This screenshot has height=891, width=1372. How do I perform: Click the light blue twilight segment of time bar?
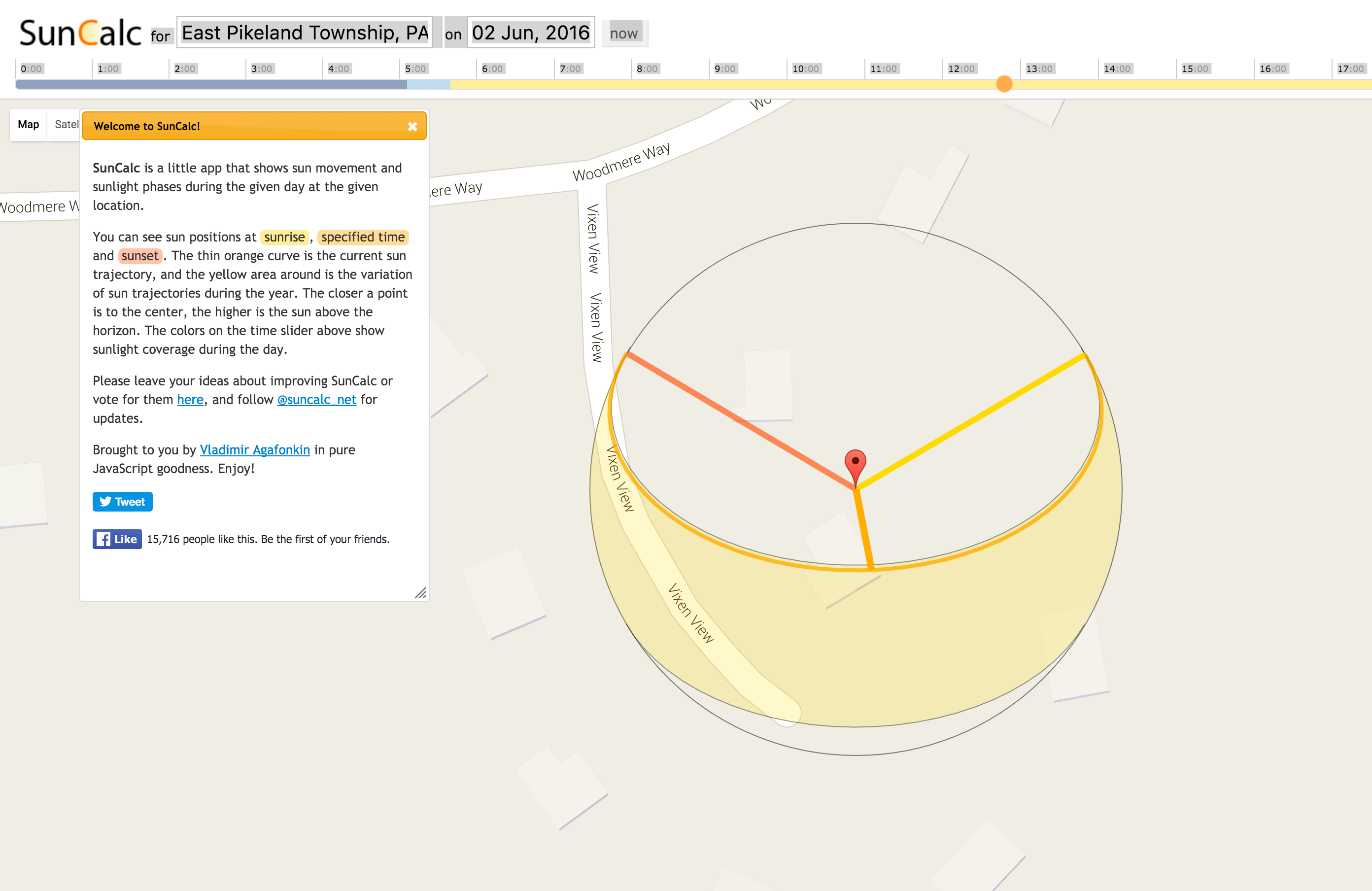tap(428, 84)
